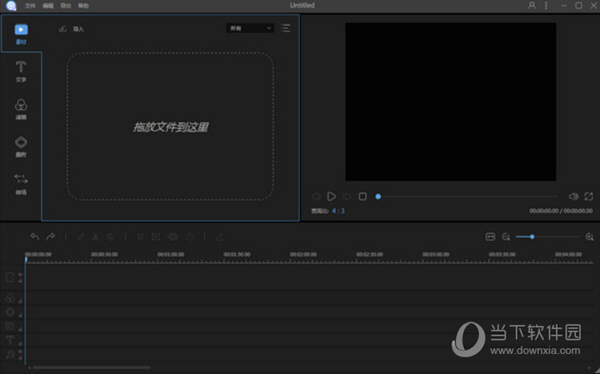
Task: Mute the video track
Action: pyautogui.click(x=20, y=274)
